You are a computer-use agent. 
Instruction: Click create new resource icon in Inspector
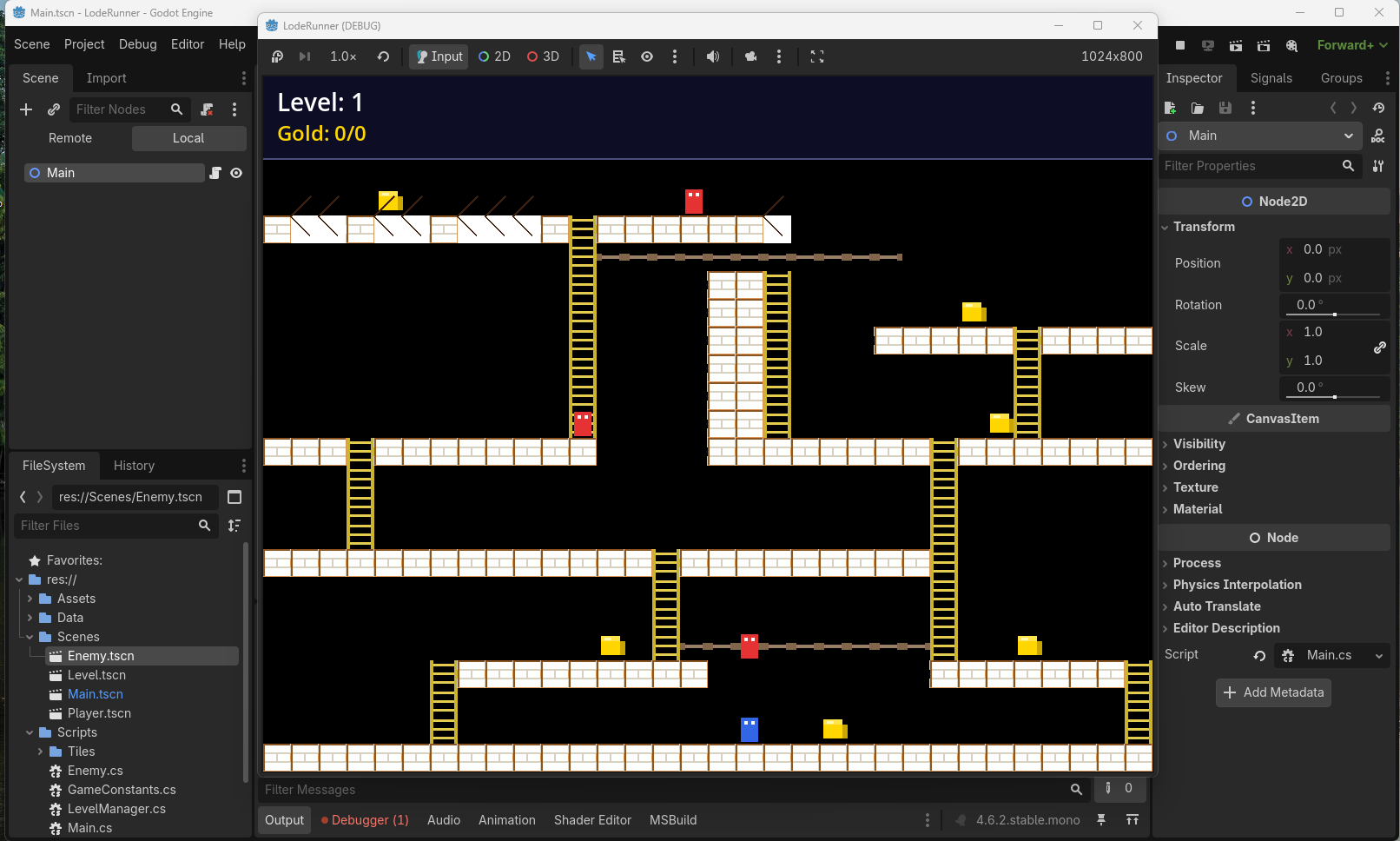(x=1170, y=108)
